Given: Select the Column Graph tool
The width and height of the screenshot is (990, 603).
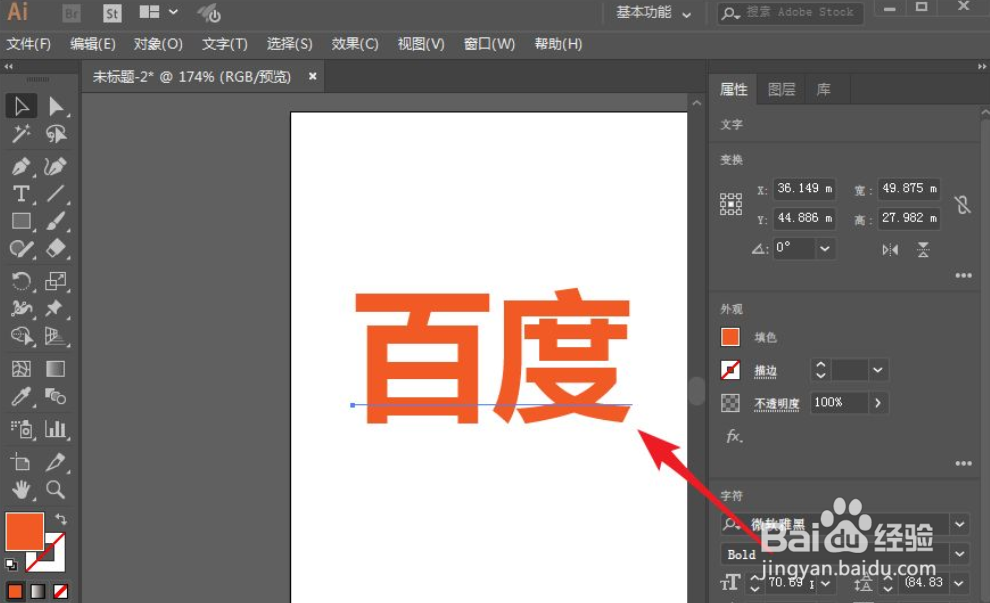Looking at the screenshot, I should coord(56,429).
